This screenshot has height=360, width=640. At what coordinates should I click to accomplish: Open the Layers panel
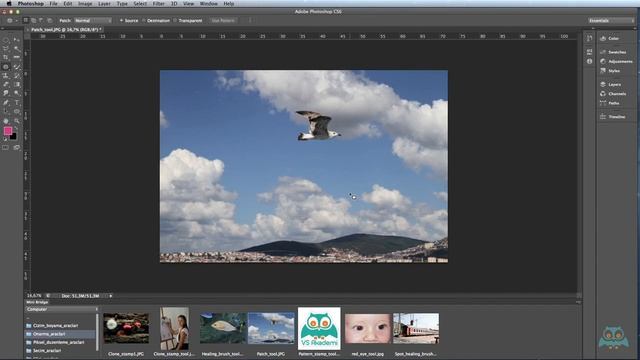click(x=611, y=84)
